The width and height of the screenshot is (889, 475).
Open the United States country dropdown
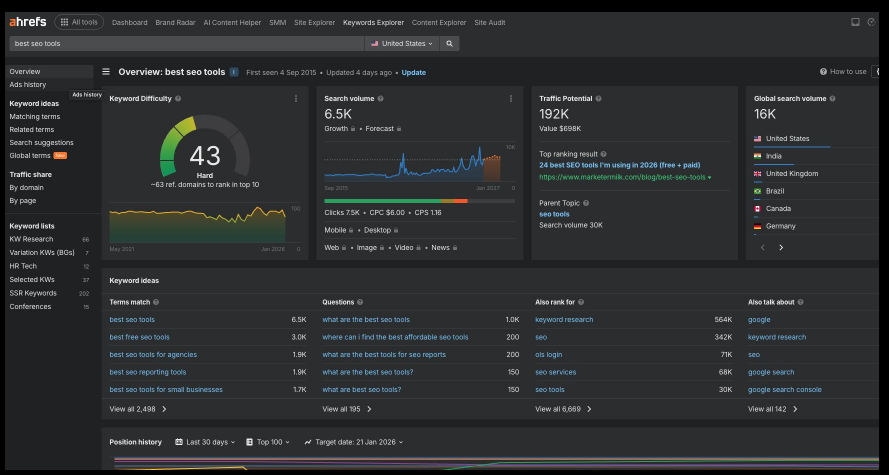coord(402,44)
